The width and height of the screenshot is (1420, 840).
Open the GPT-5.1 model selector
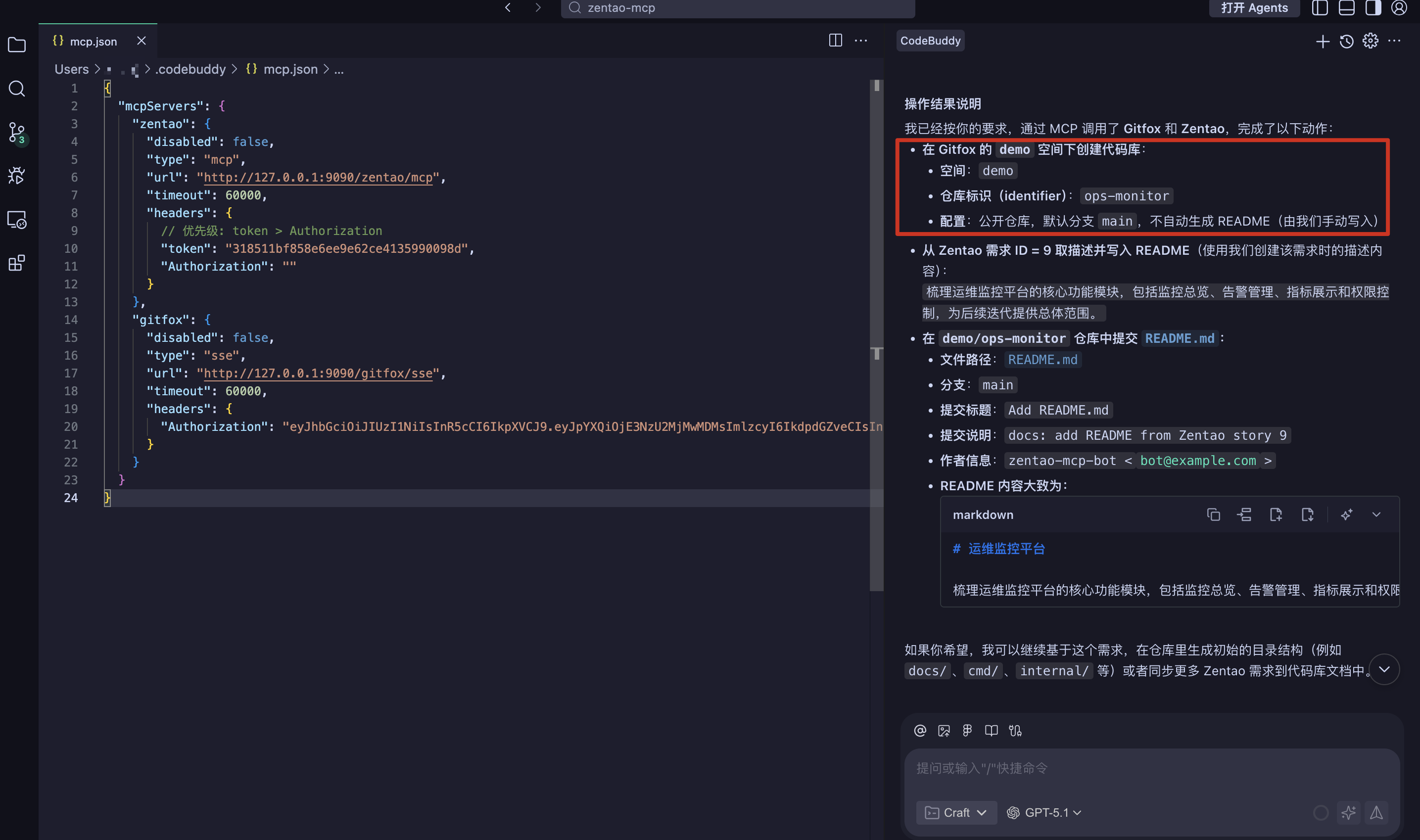click(x=1045, y=812)
